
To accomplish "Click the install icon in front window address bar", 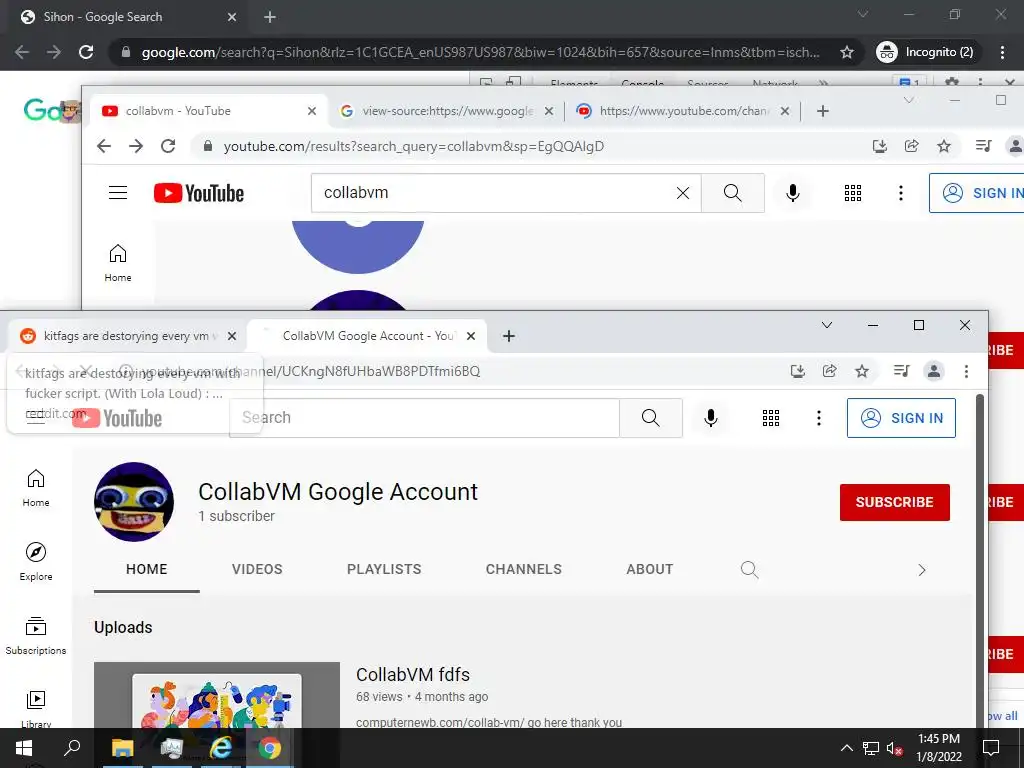I will click(x=797, y=372).
